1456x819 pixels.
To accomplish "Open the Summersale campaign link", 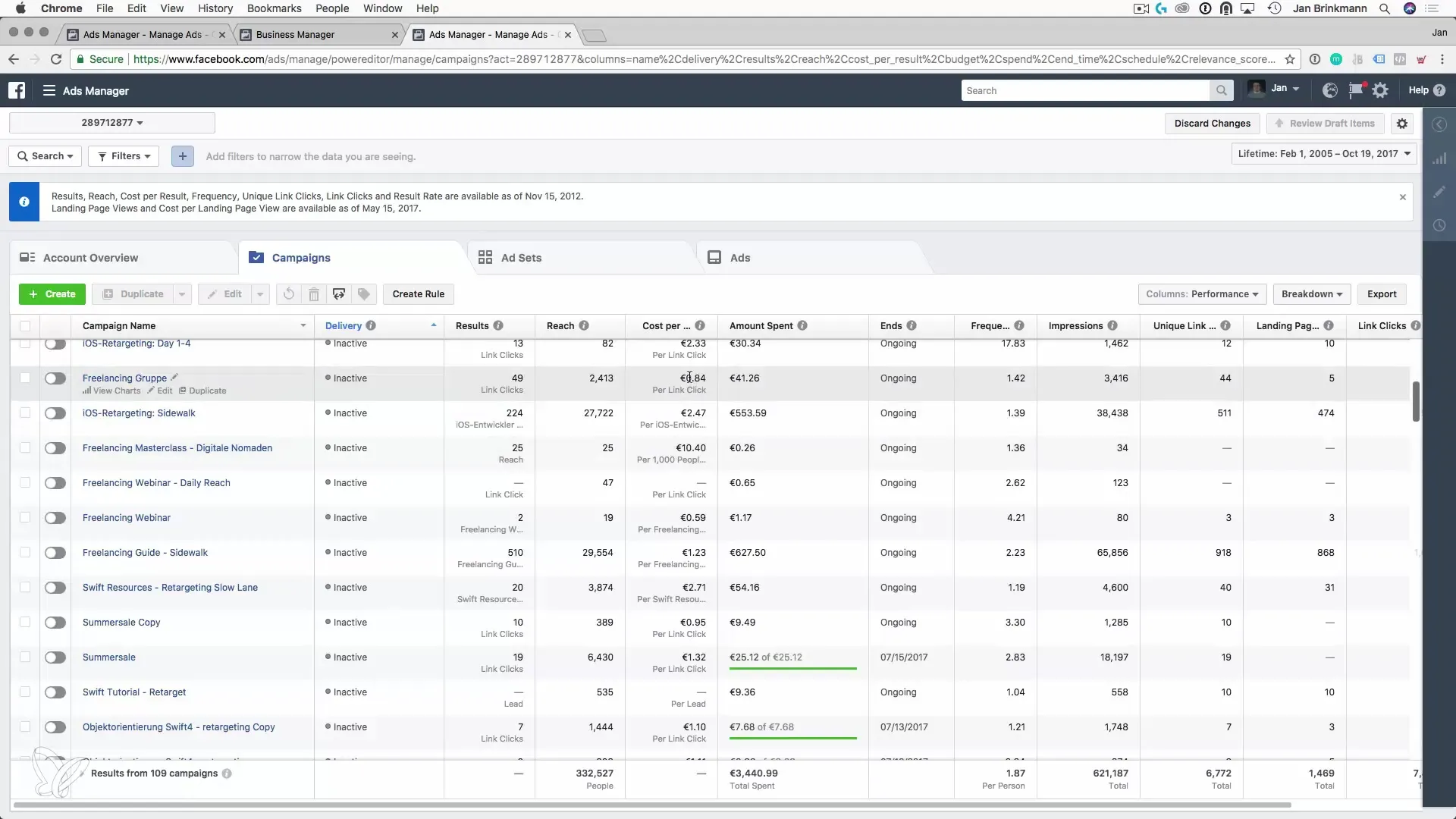I will coord(109,657).
